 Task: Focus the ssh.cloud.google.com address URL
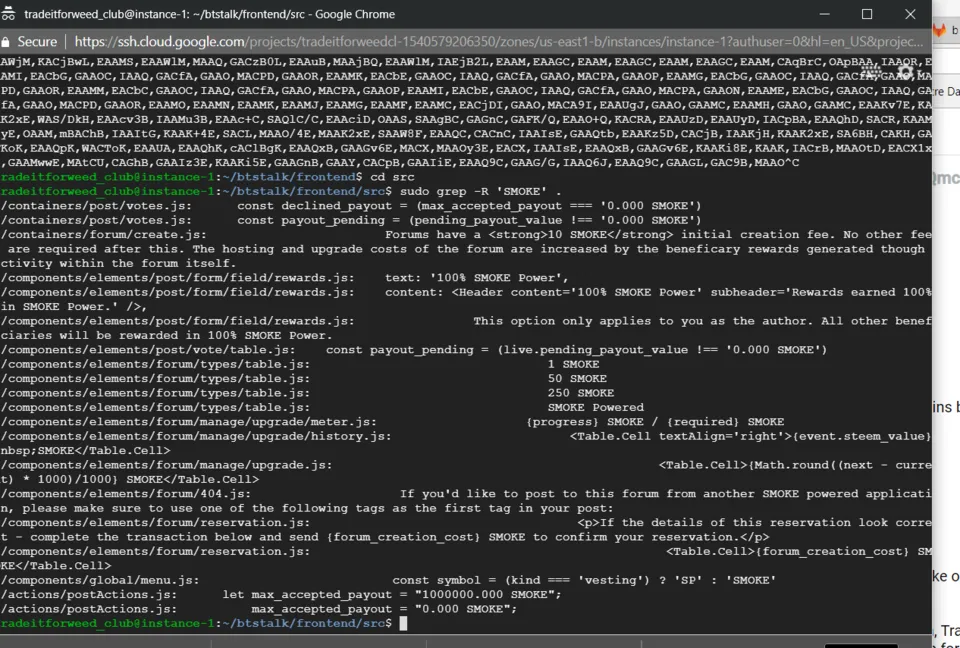(x=498, y=42)
